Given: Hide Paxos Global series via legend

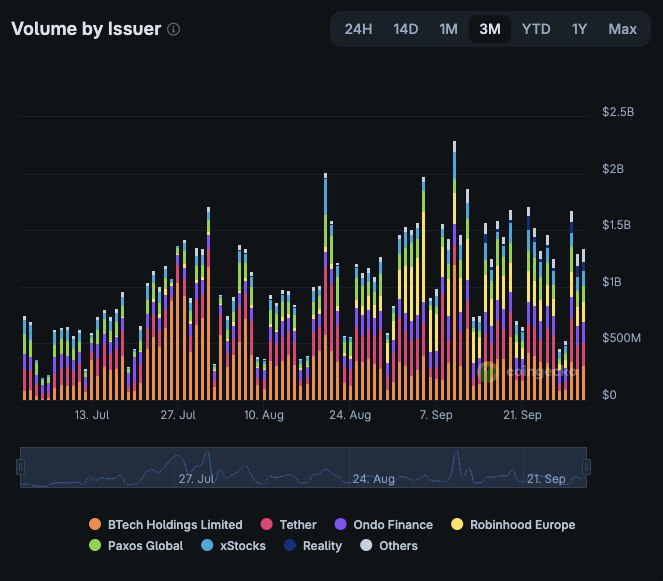Looking at the screenshot, I should pyautogui.click(x=136, y=546).
